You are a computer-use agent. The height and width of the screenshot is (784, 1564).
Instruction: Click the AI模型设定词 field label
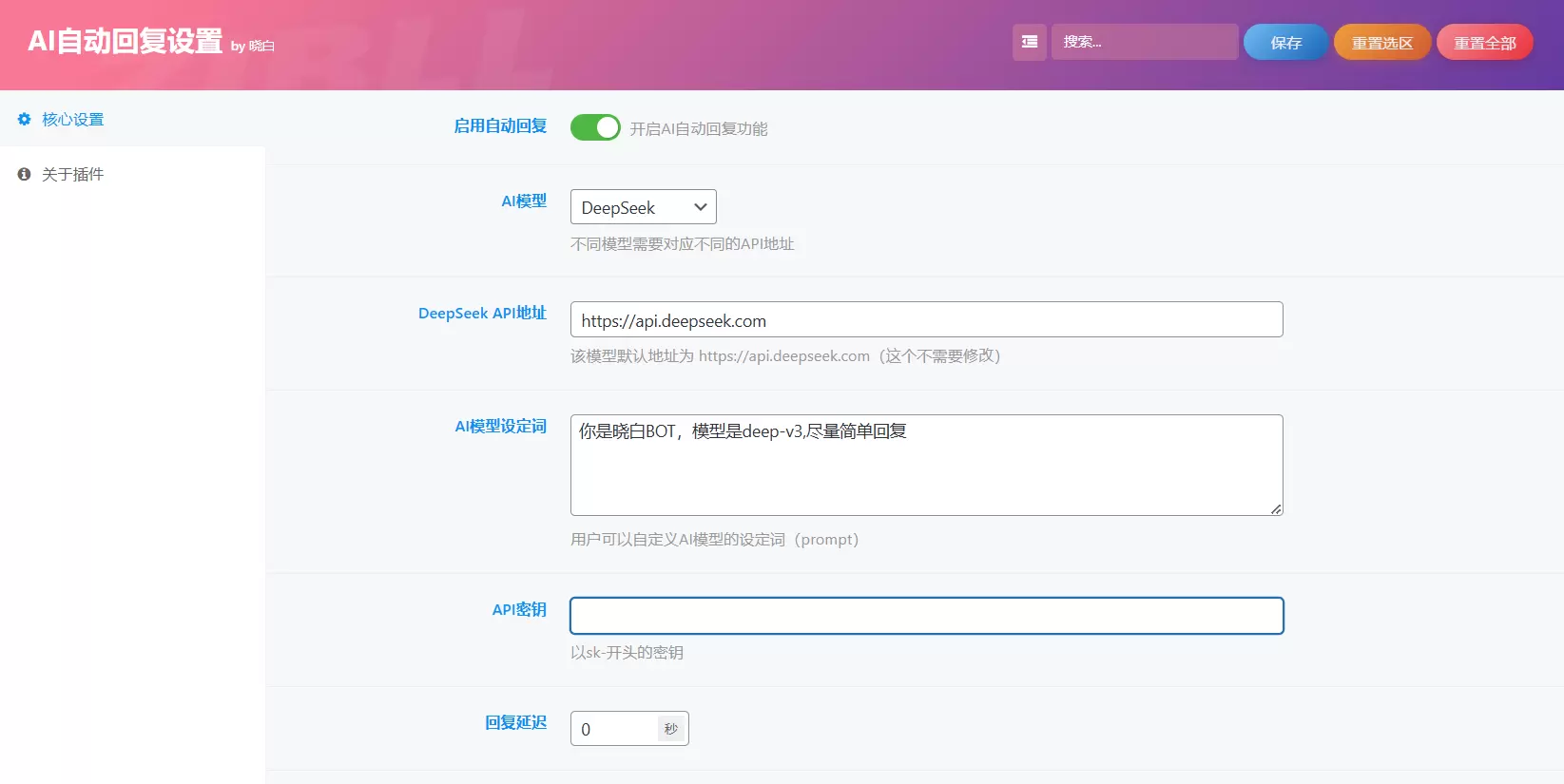point(501,426)
